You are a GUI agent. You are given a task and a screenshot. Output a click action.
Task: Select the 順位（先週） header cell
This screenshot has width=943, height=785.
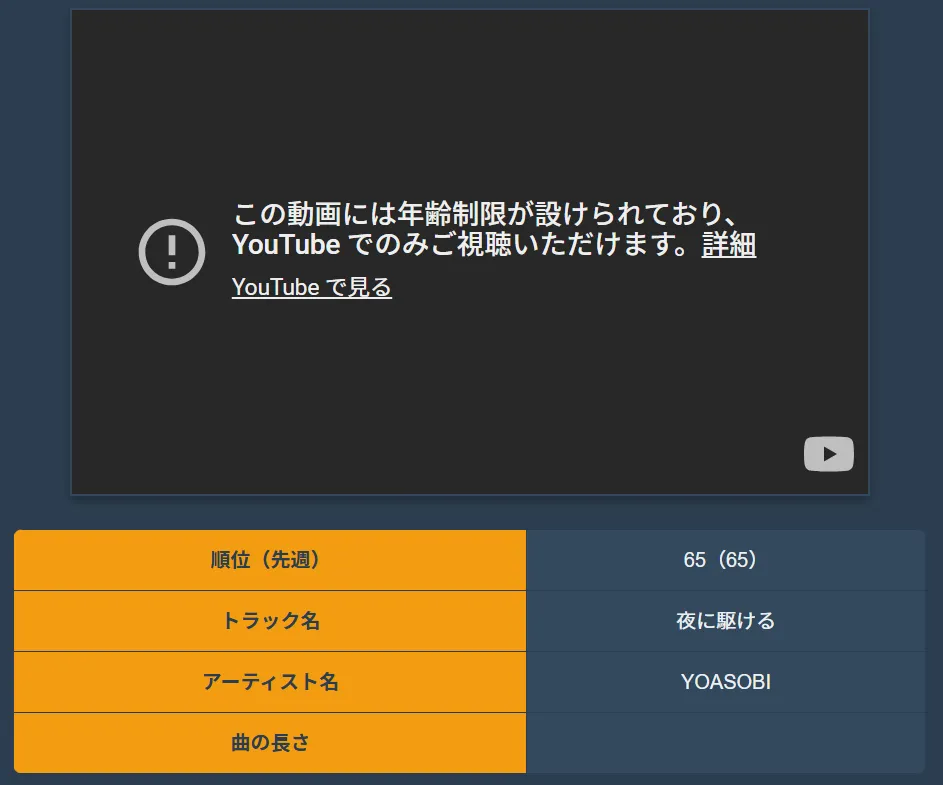(x=270, y=560)
